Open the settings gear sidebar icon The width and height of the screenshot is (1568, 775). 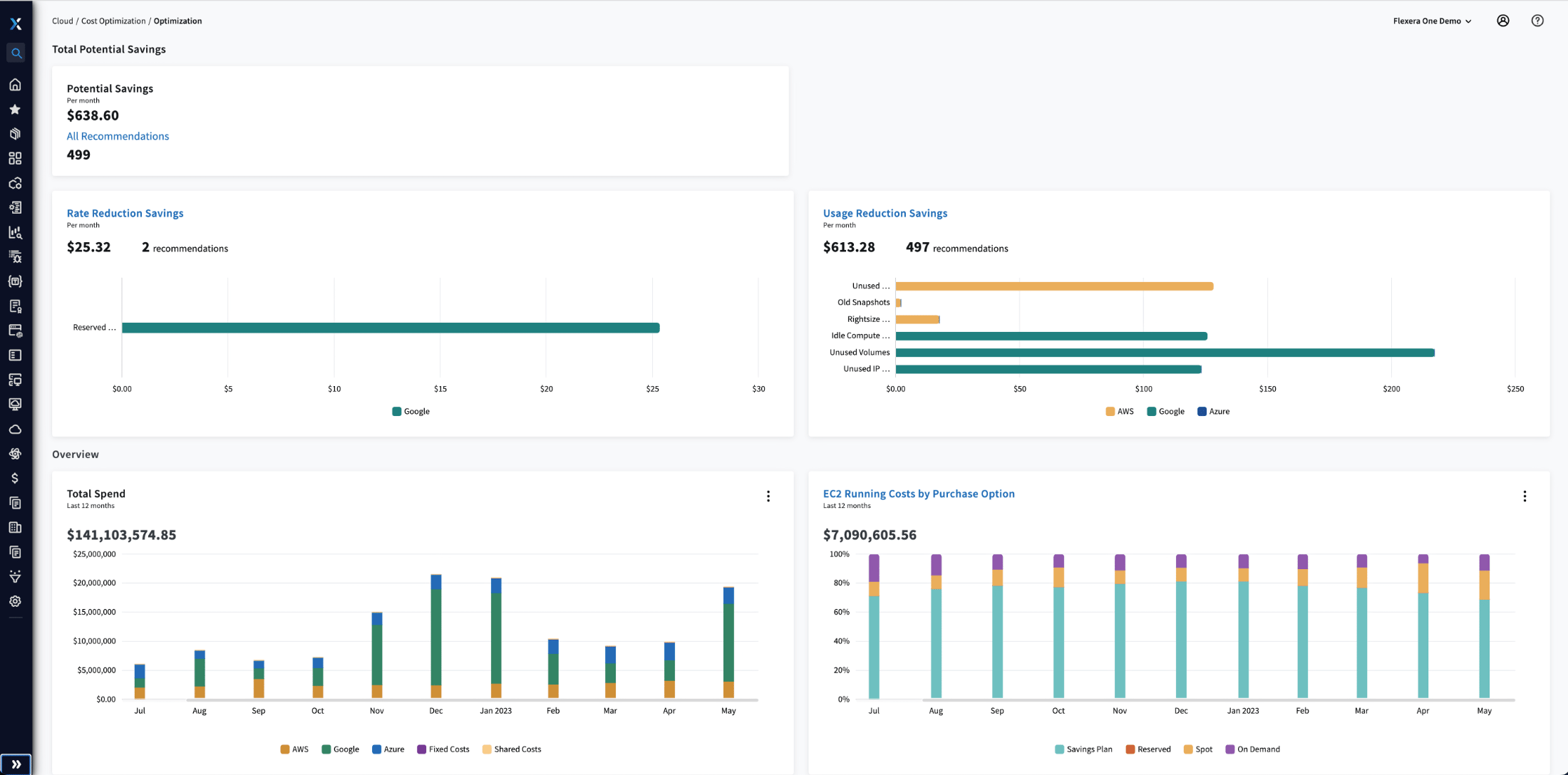pos(15,601)
